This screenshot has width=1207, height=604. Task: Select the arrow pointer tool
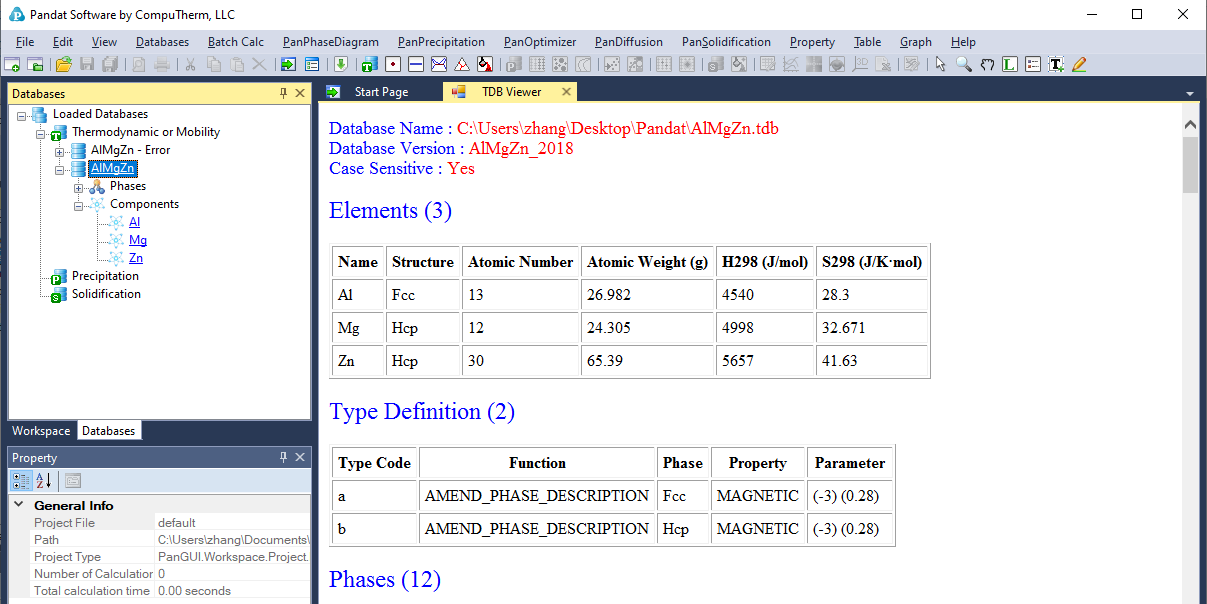940,65
